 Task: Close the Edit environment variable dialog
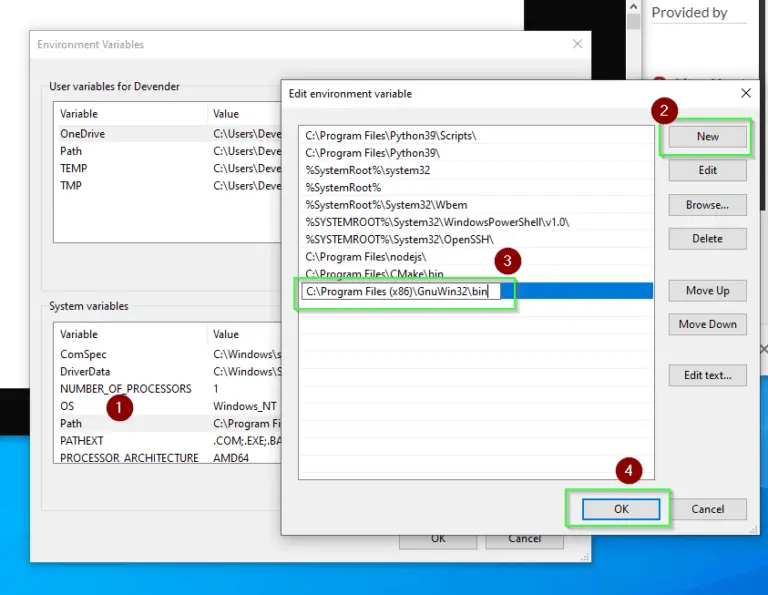tap(745, 93)
